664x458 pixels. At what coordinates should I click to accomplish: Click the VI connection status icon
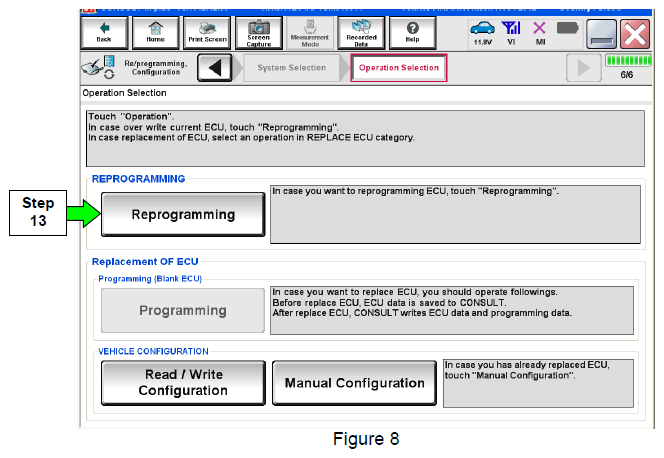(x=511, y=33)
